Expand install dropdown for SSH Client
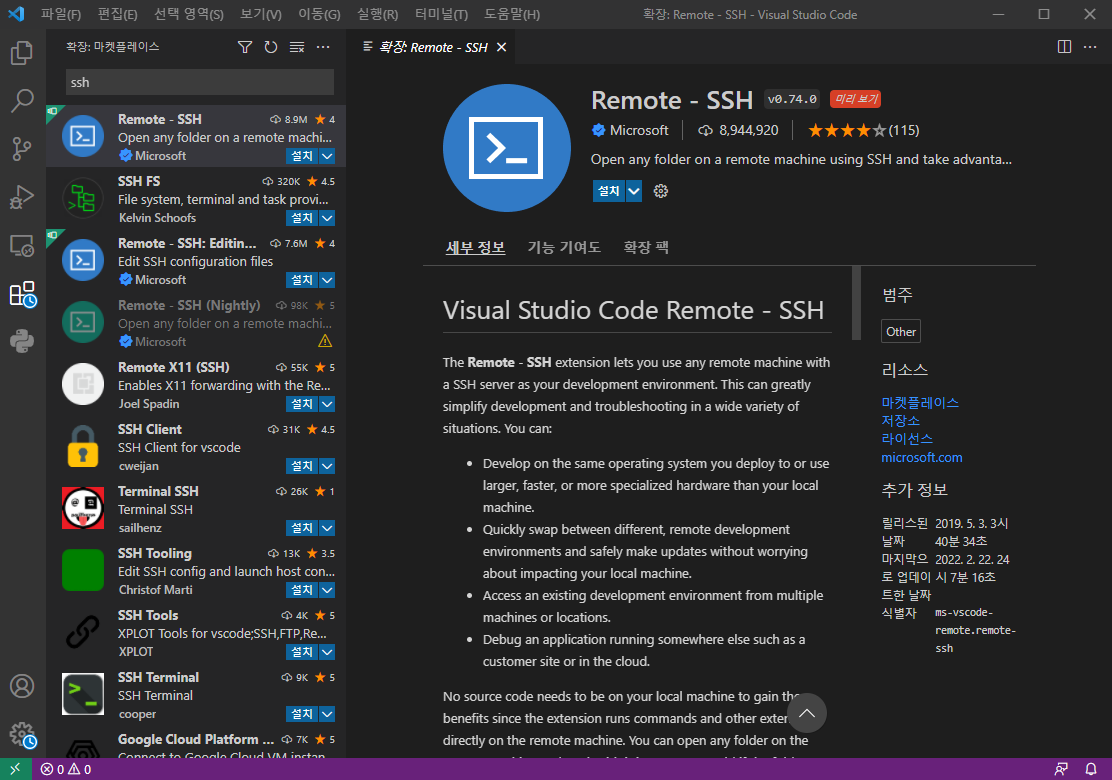 (327, 466)
